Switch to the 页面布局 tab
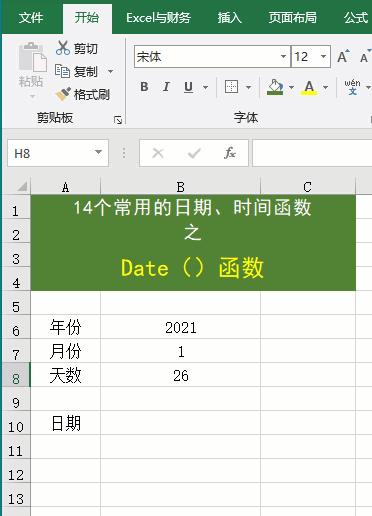The height and width of the screenshot is (516, 372). pyautogui.click(x=293, y=18)
